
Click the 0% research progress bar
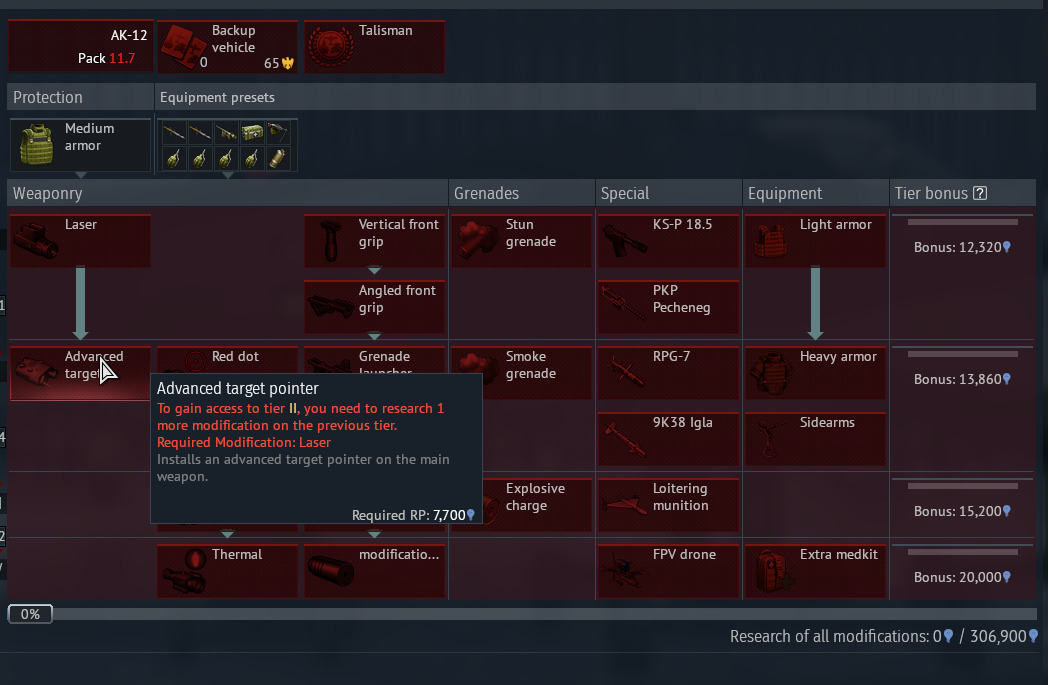(x=520, y=614)
